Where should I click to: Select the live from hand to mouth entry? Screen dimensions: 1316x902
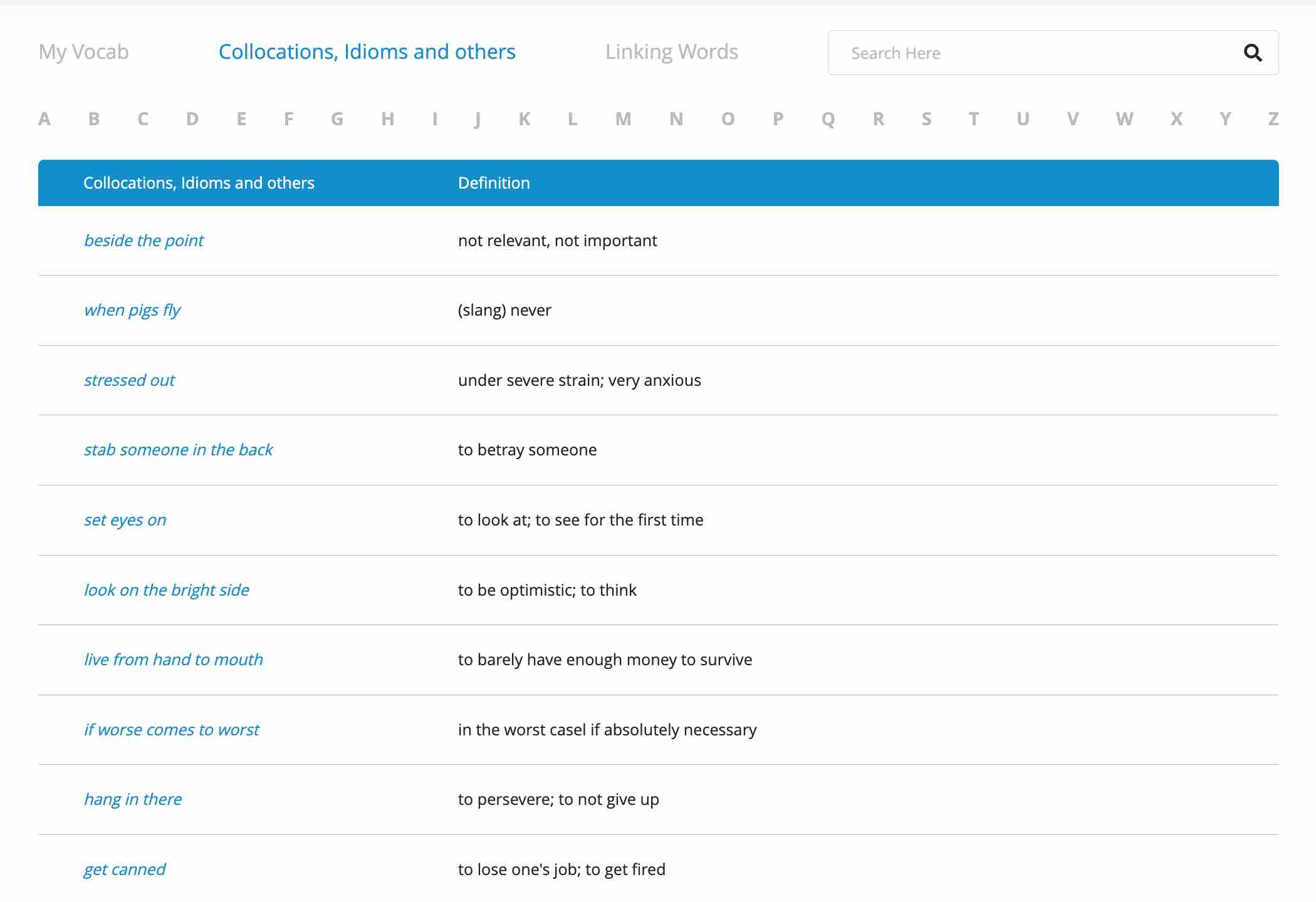(173, 659)
